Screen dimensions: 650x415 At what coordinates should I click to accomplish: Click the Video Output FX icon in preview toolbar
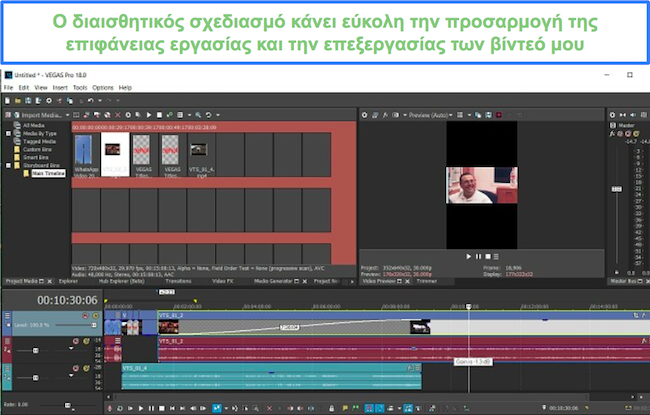[385, 115]
